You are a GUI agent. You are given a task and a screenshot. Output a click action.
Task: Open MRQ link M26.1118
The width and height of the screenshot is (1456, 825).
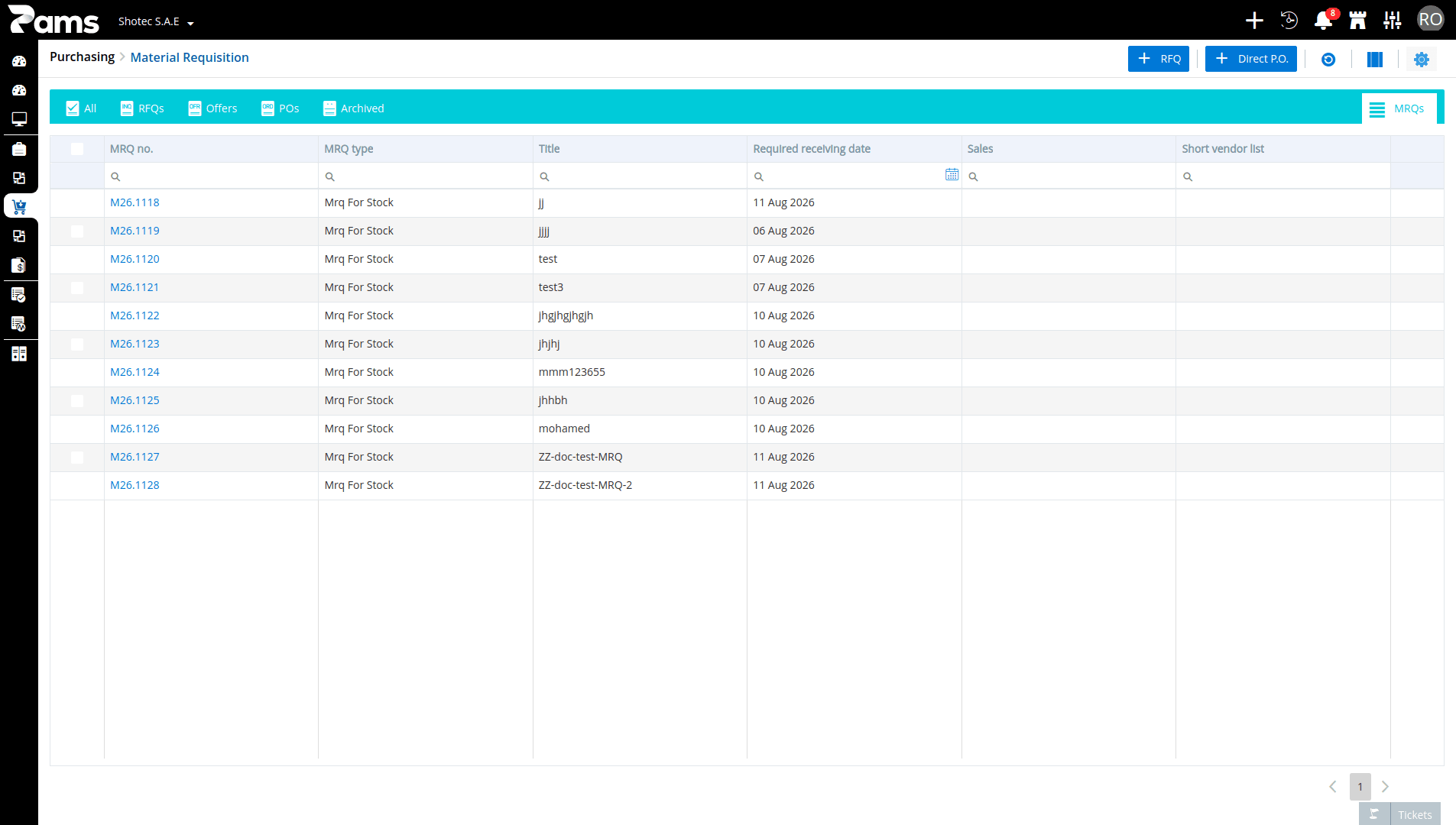[135, 202]
